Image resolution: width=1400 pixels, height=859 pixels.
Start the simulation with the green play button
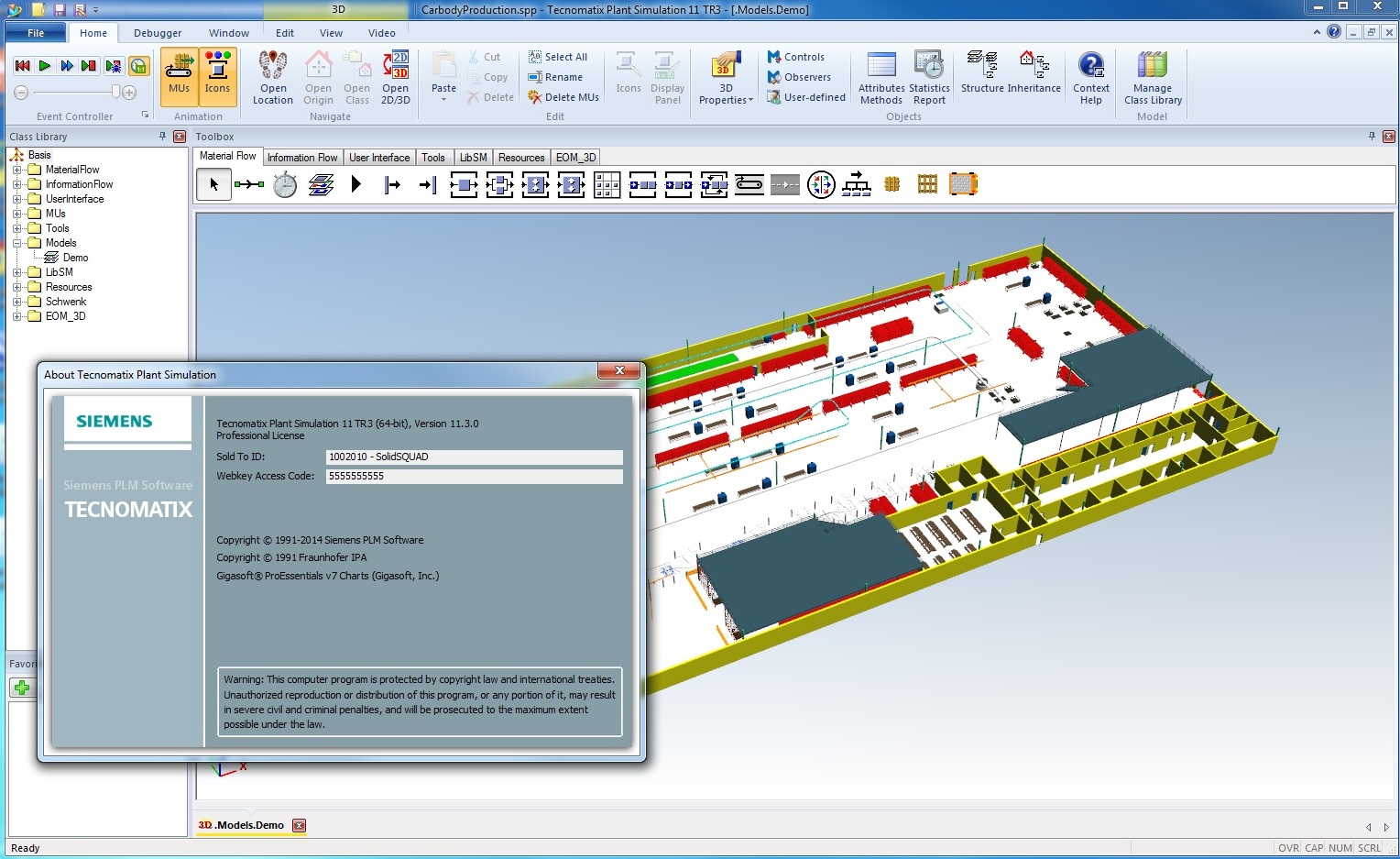point(45,66)
